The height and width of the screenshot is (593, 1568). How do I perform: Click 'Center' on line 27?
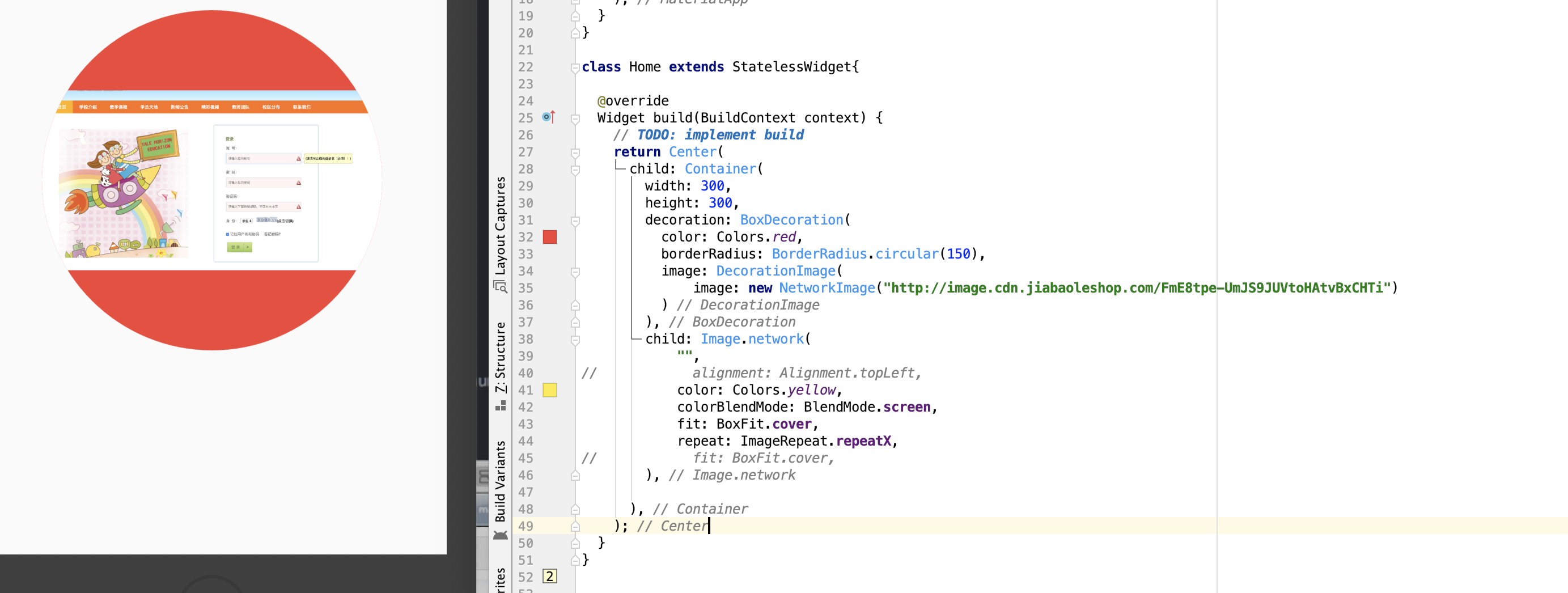[x=693, y=151]
